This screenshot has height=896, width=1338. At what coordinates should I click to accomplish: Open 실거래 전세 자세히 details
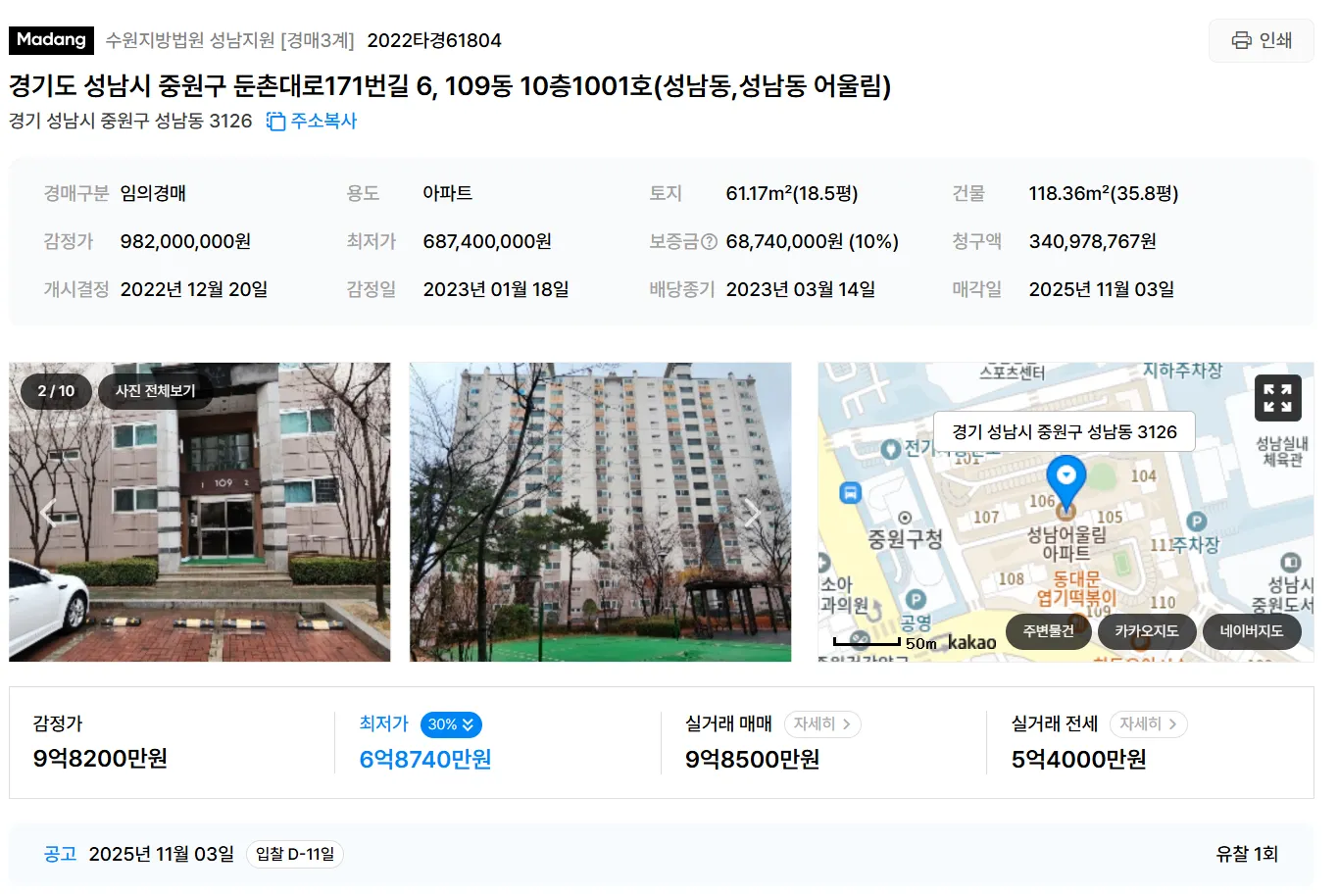pos(1149,724)
